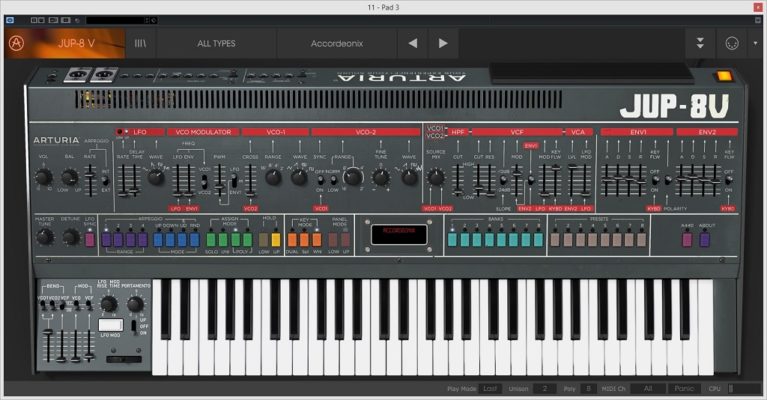The image size is (767, 400).
Task: Open the preset browser library icon
Action: [x=140, y=44]
